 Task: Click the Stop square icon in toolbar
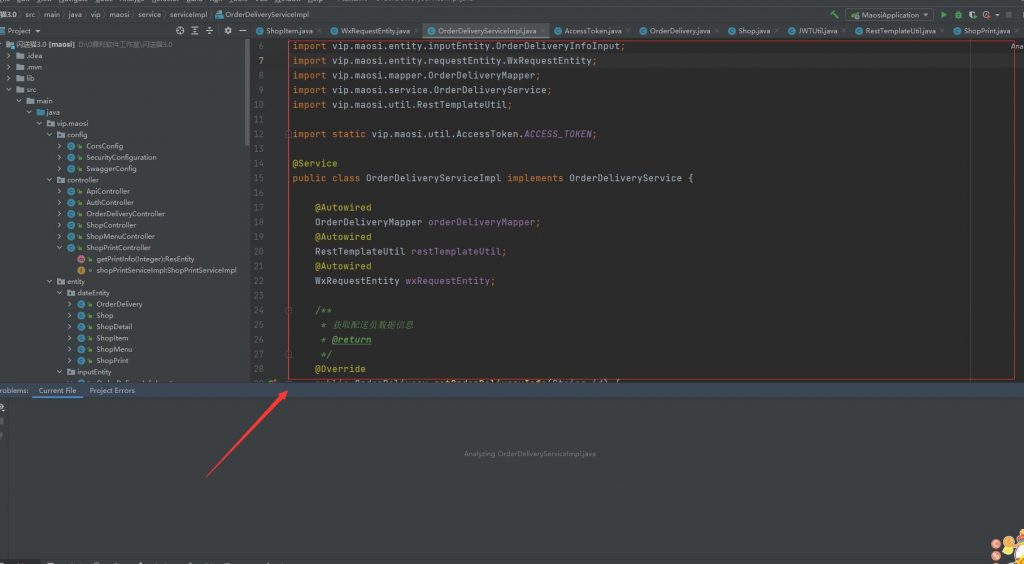1009,14
